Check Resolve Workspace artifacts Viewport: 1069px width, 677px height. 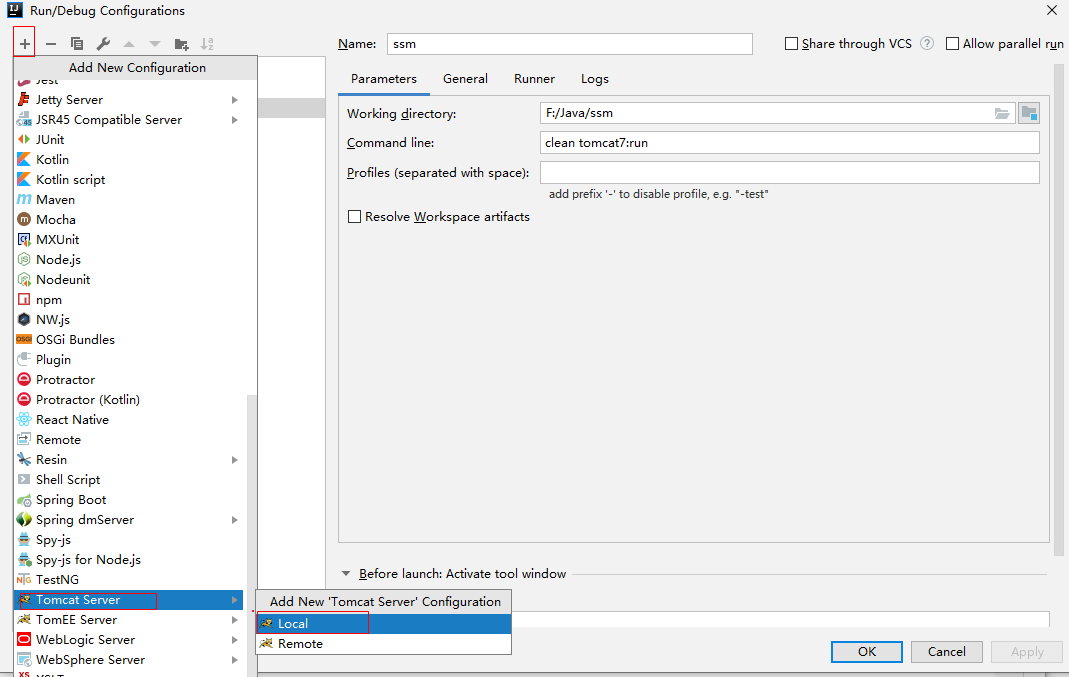[x=355, y=217]
